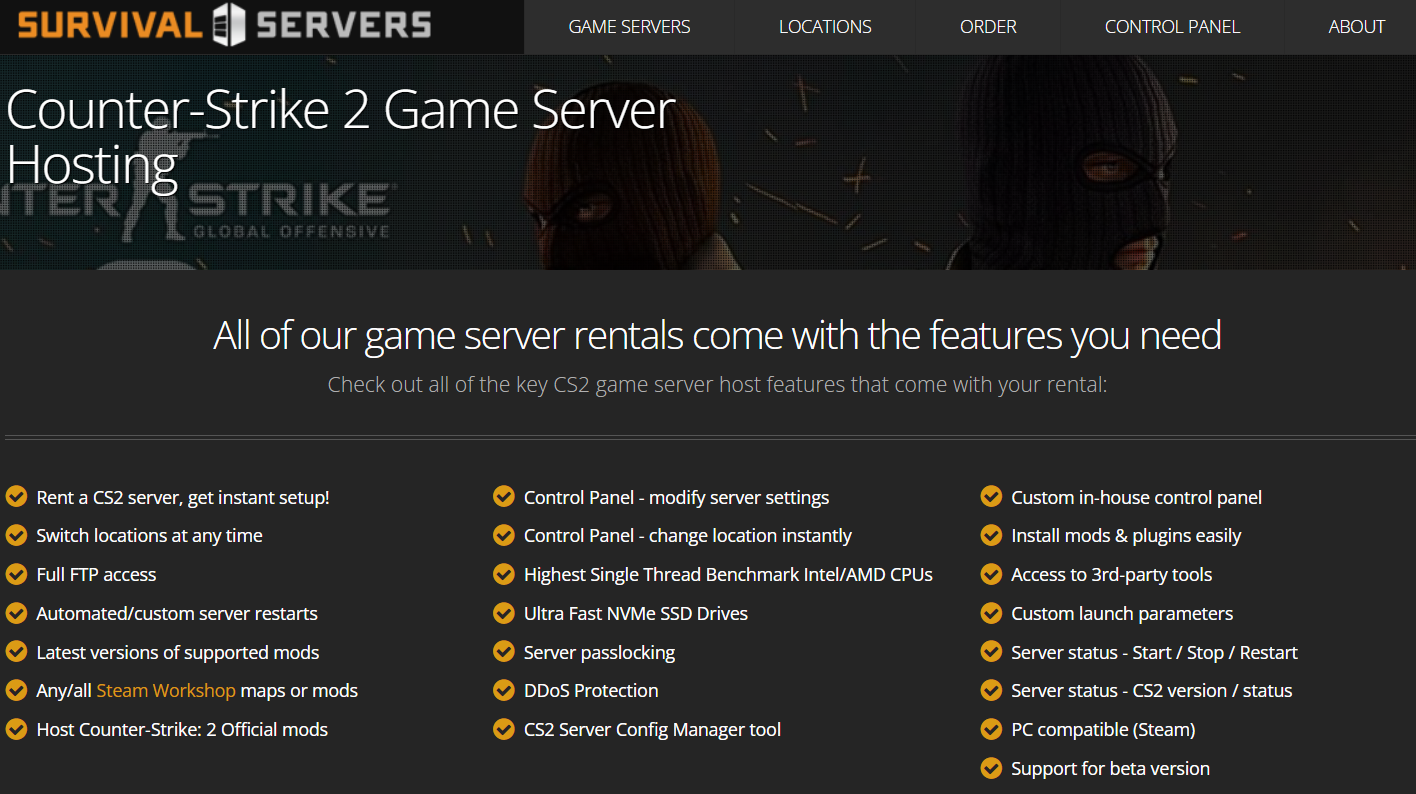The width and height of the screenshot is (1416, 794).
Task: Go to the Order page
Action: point(988,27)
